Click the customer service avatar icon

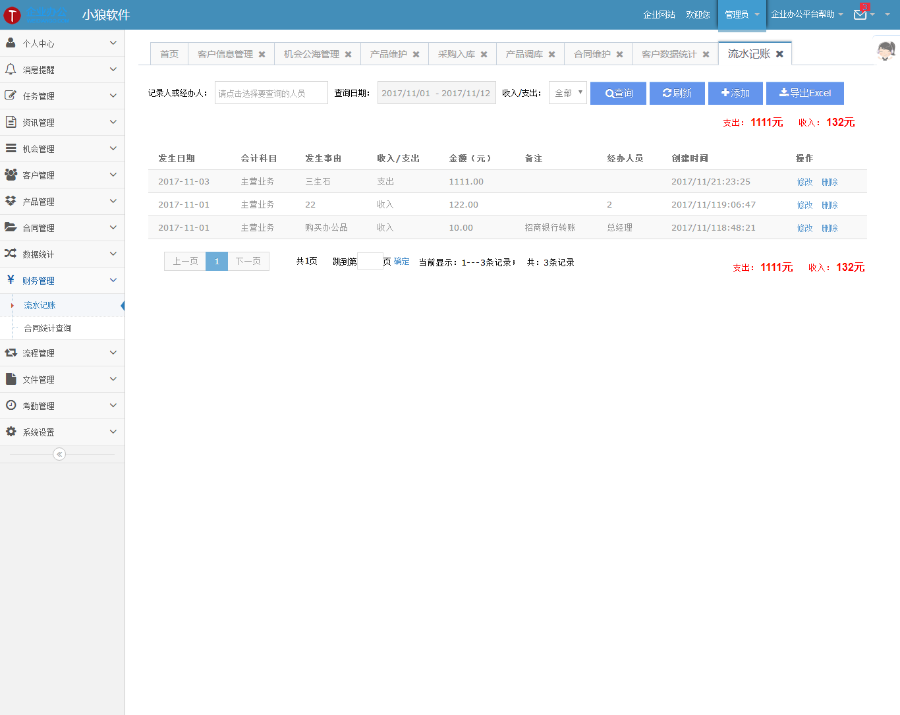pos(886,50)
